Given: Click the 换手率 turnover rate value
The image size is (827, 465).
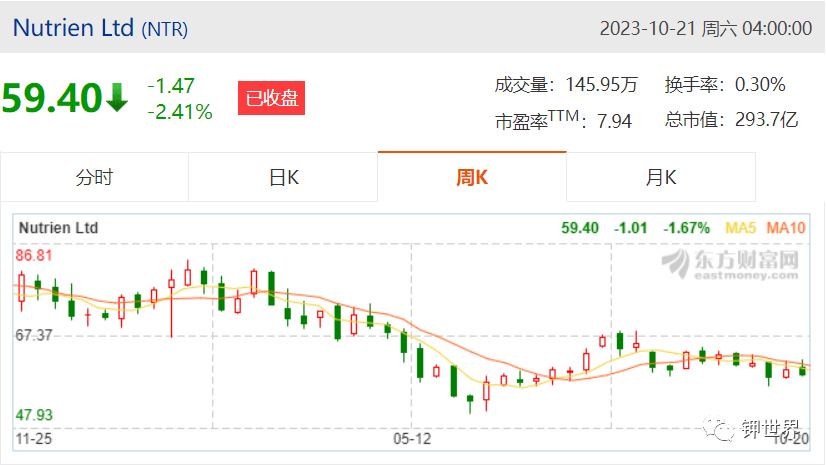Looking at the screenshot, I should (760, 84).
